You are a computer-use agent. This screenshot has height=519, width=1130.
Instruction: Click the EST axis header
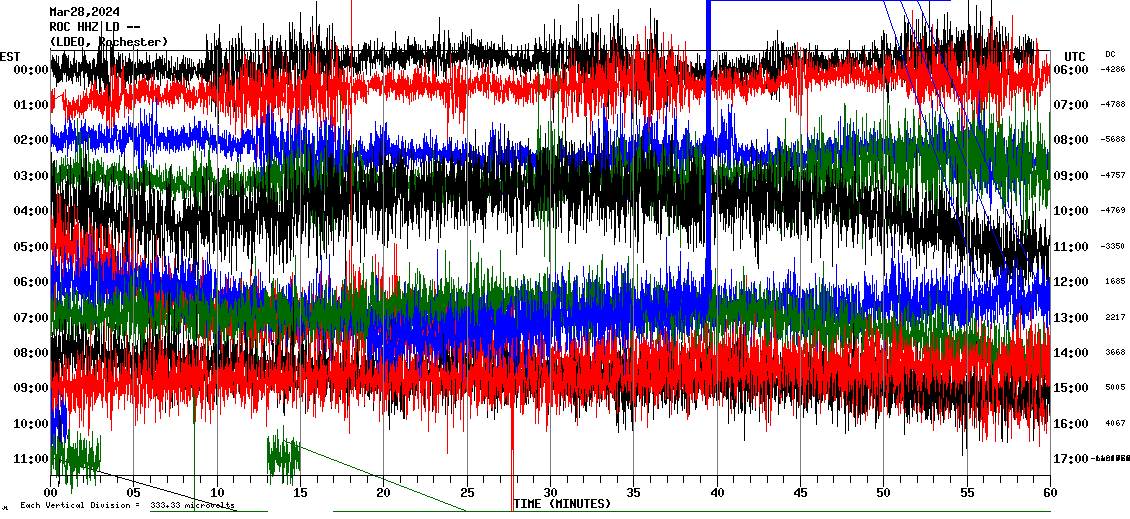[10, 56]
